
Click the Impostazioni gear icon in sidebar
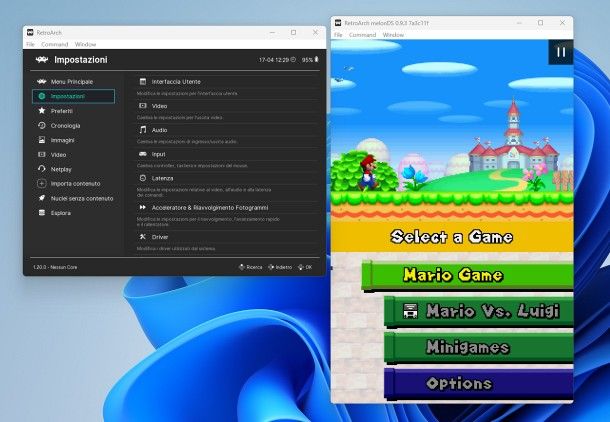pos(42,96)
